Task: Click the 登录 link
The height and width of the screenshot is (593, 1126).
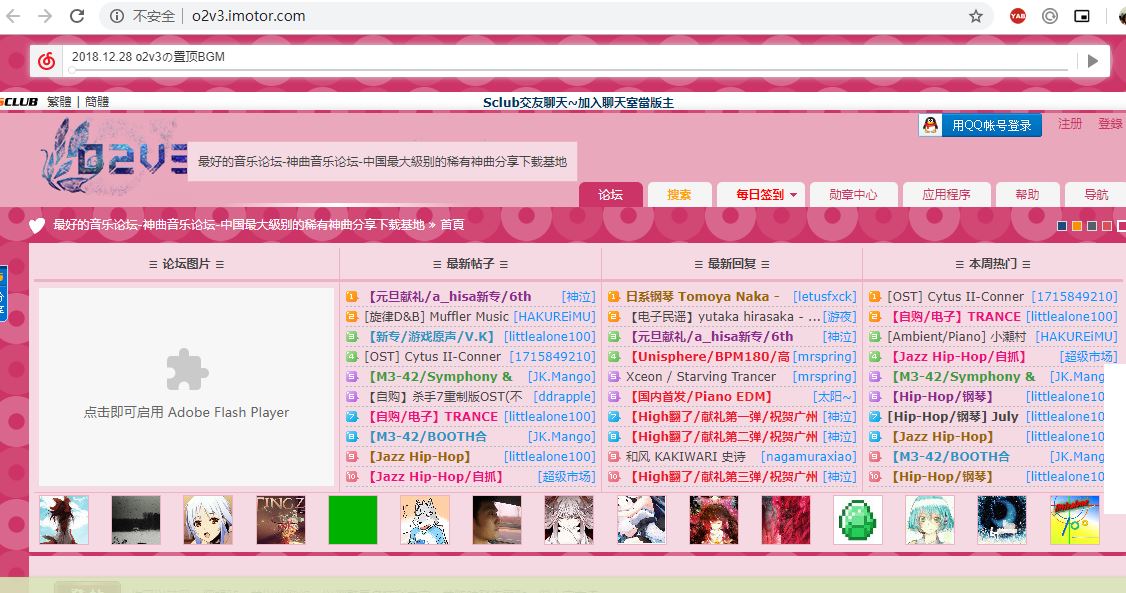Action: tap(1110, 123)
